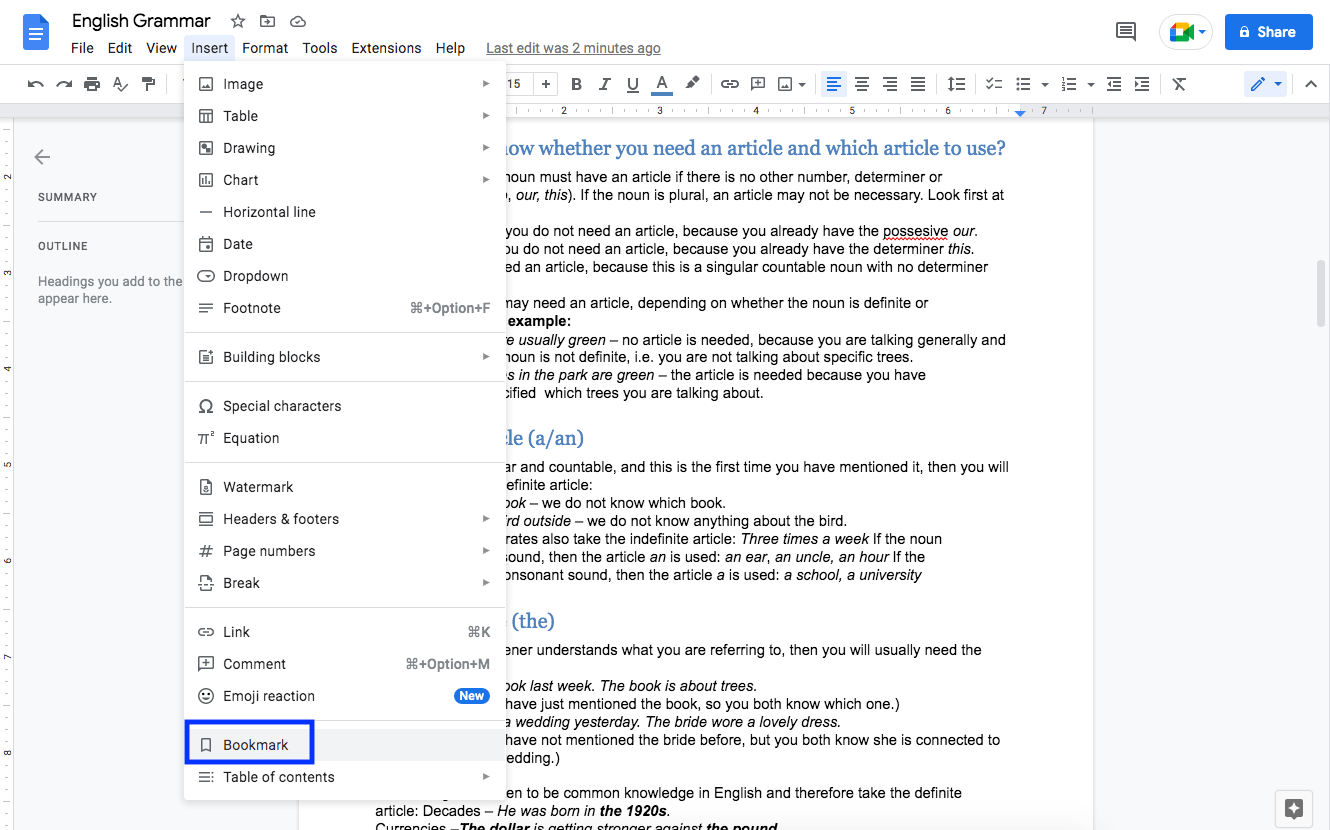Click the Share button
This screenshot has width=1330, height=830.
(1268, 32)
